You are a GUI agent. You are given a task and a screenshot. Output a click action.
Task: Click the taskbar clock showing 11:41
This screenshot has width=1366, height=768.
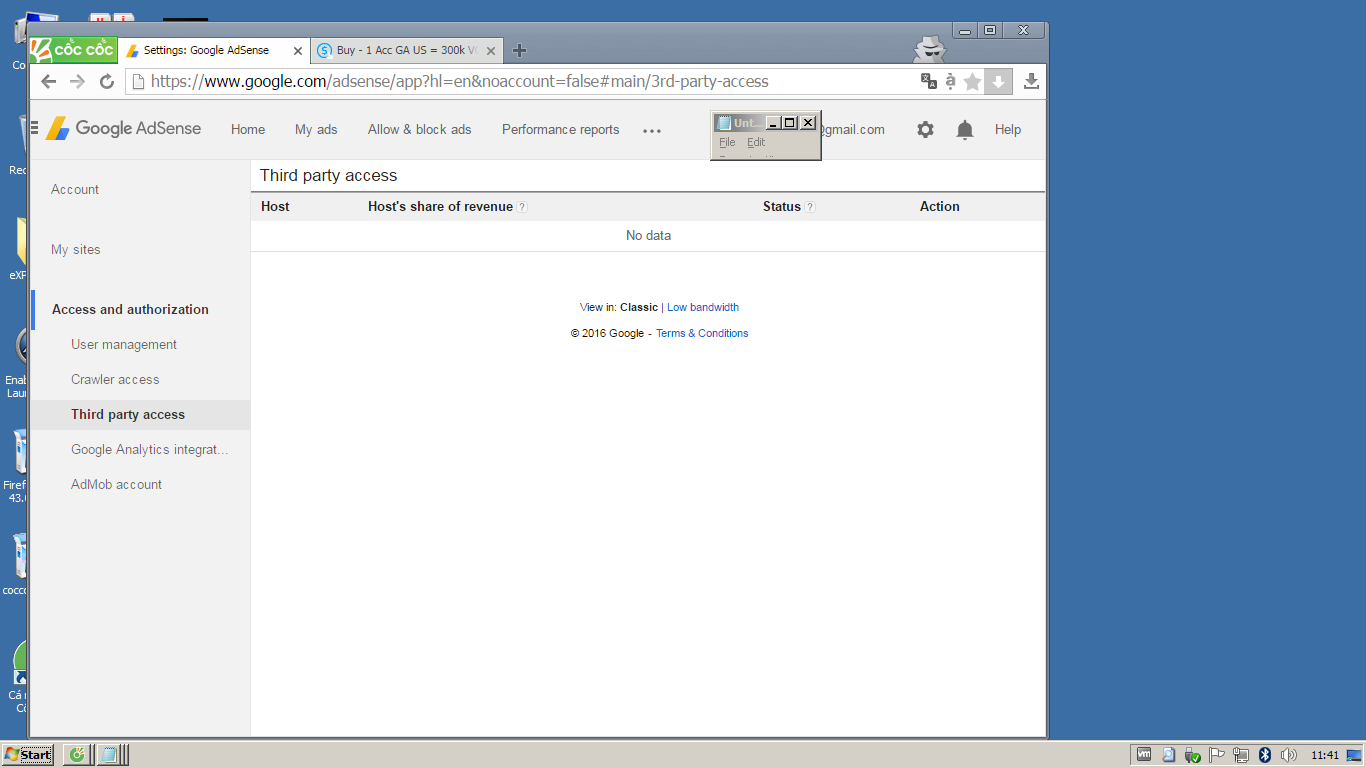click(1325, 755)
